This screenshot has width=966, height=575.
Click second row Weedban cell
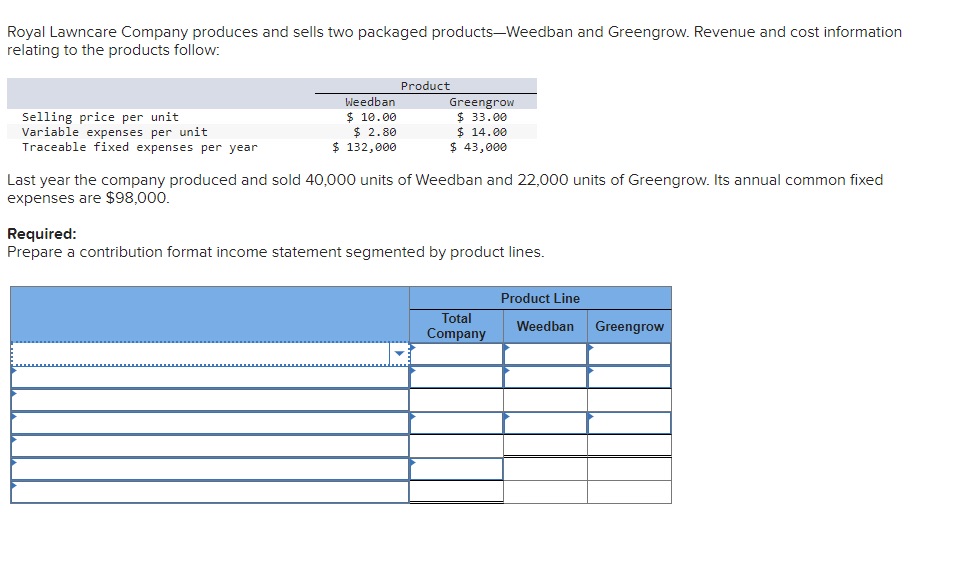545,377
